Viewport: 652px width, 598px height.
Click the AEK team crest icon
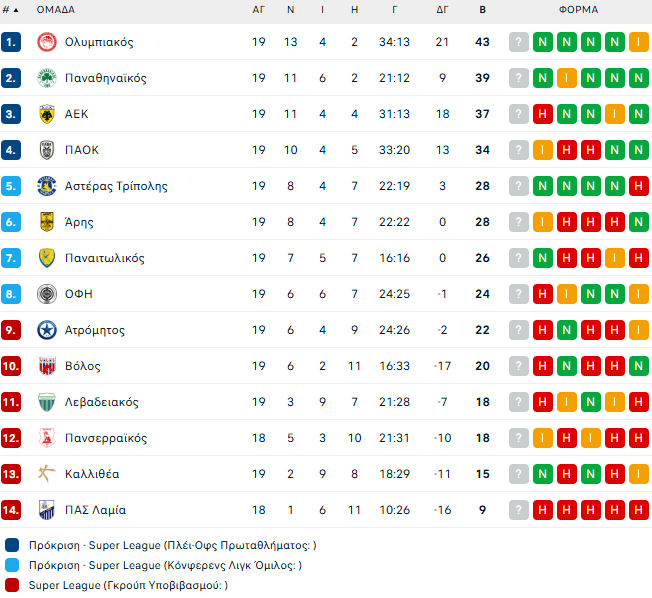point(46,114)
